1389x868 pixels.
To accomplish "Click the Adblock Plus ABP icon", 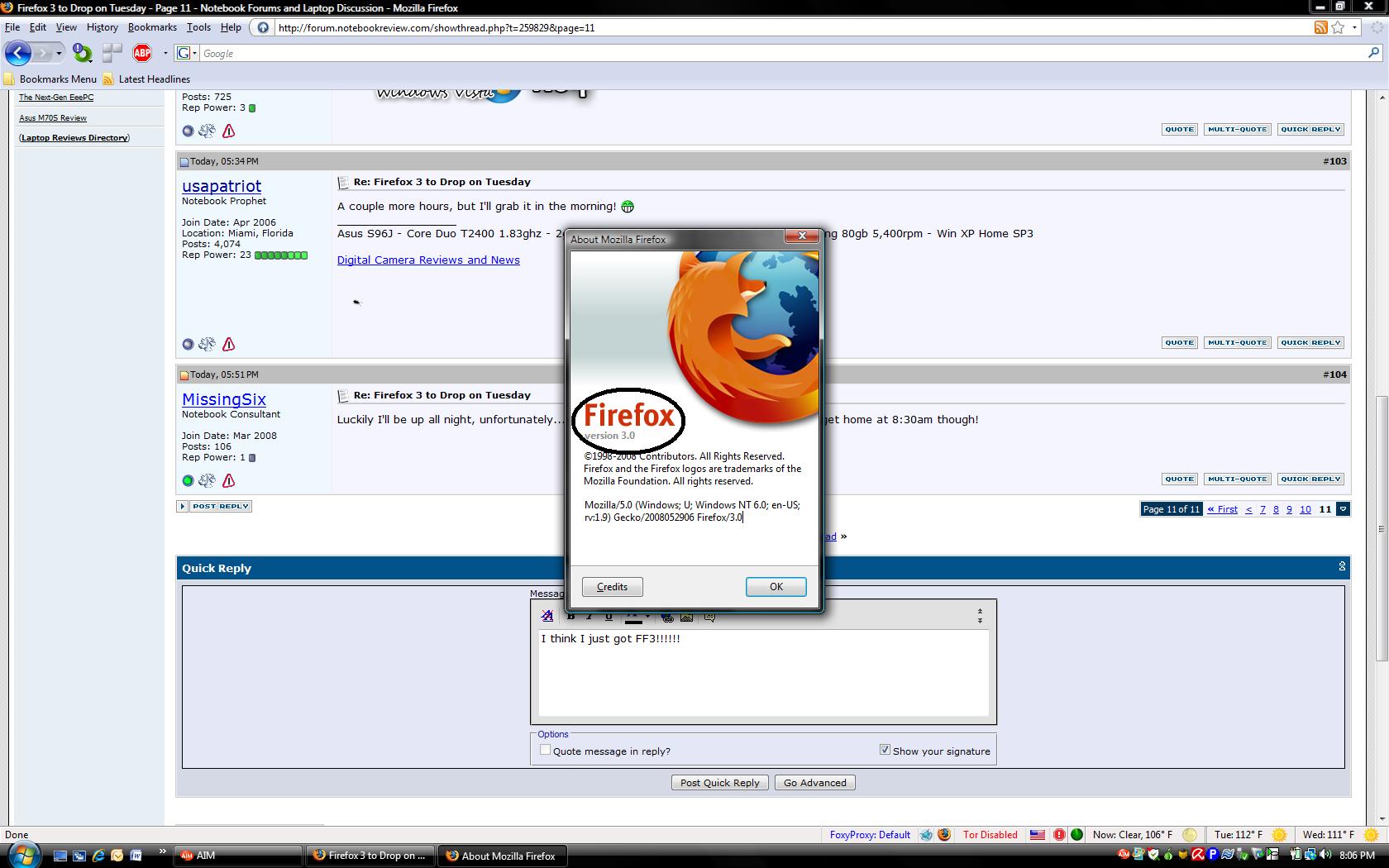I will tap(142, 53).
